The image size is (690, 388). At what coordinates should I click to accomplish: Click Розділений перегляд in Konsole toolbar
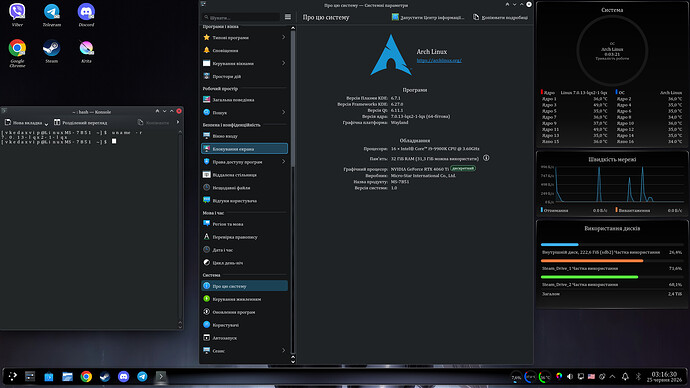[x=81, y=122]
